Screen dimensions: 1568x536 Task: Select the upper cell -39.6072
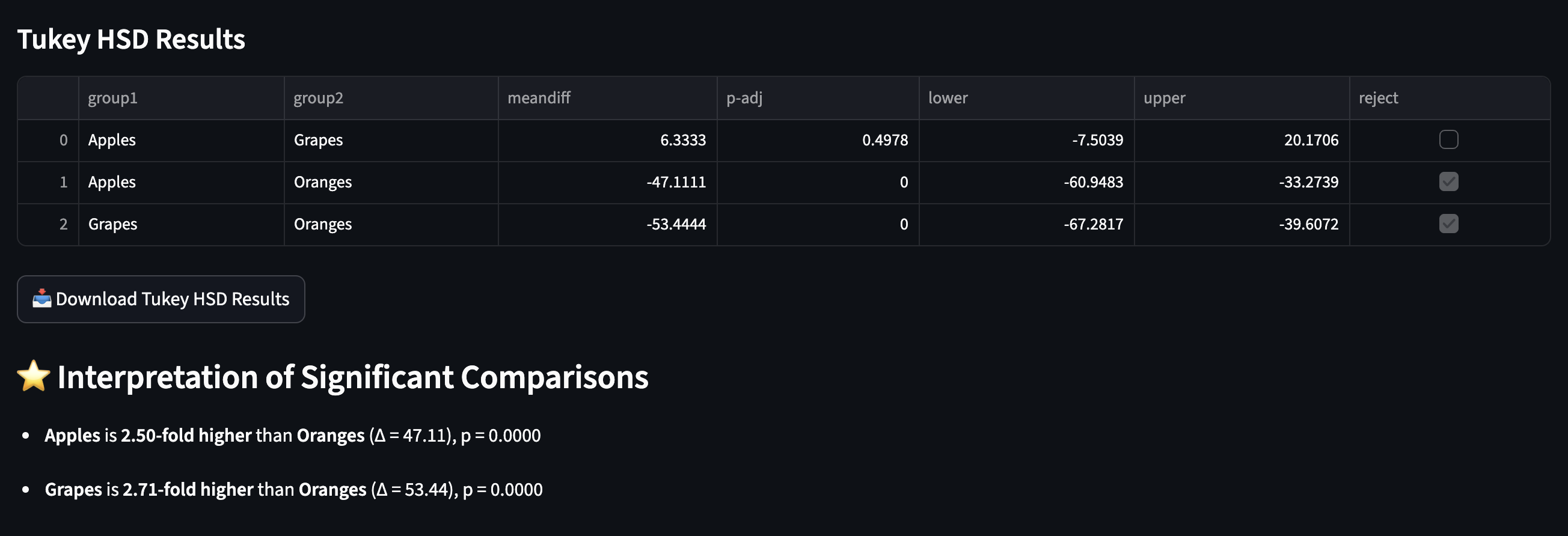click(1242, 225)
